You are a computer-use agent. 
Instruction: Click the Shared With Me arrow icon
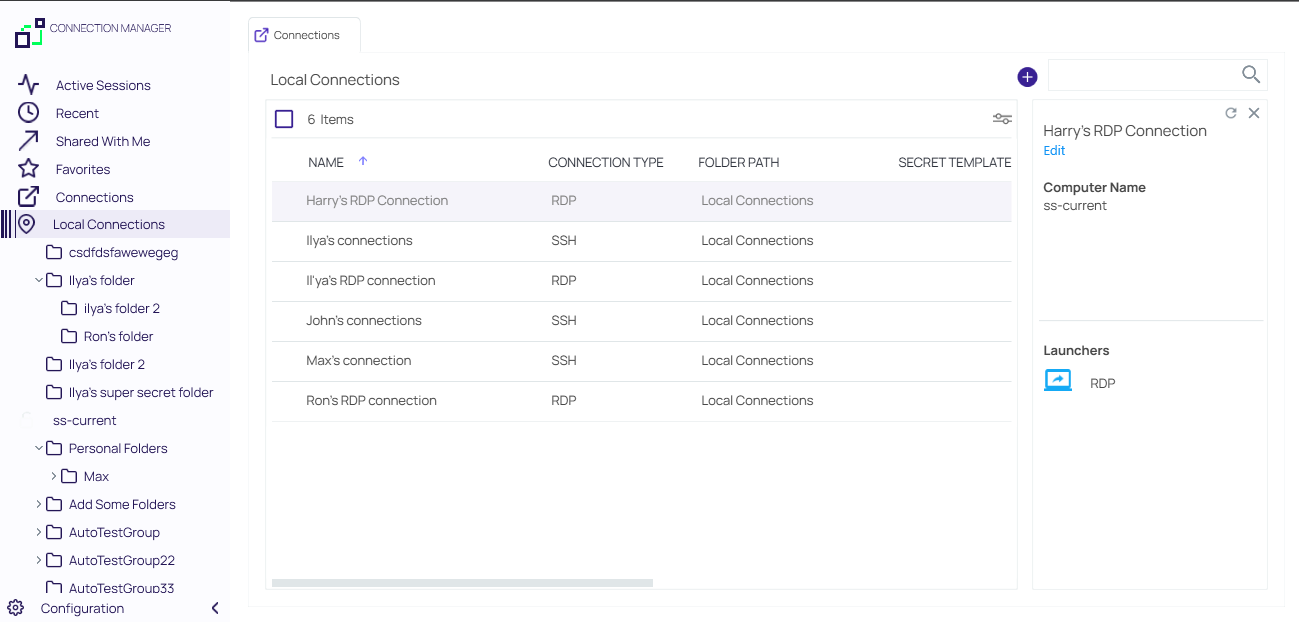(x=29, y=141)
